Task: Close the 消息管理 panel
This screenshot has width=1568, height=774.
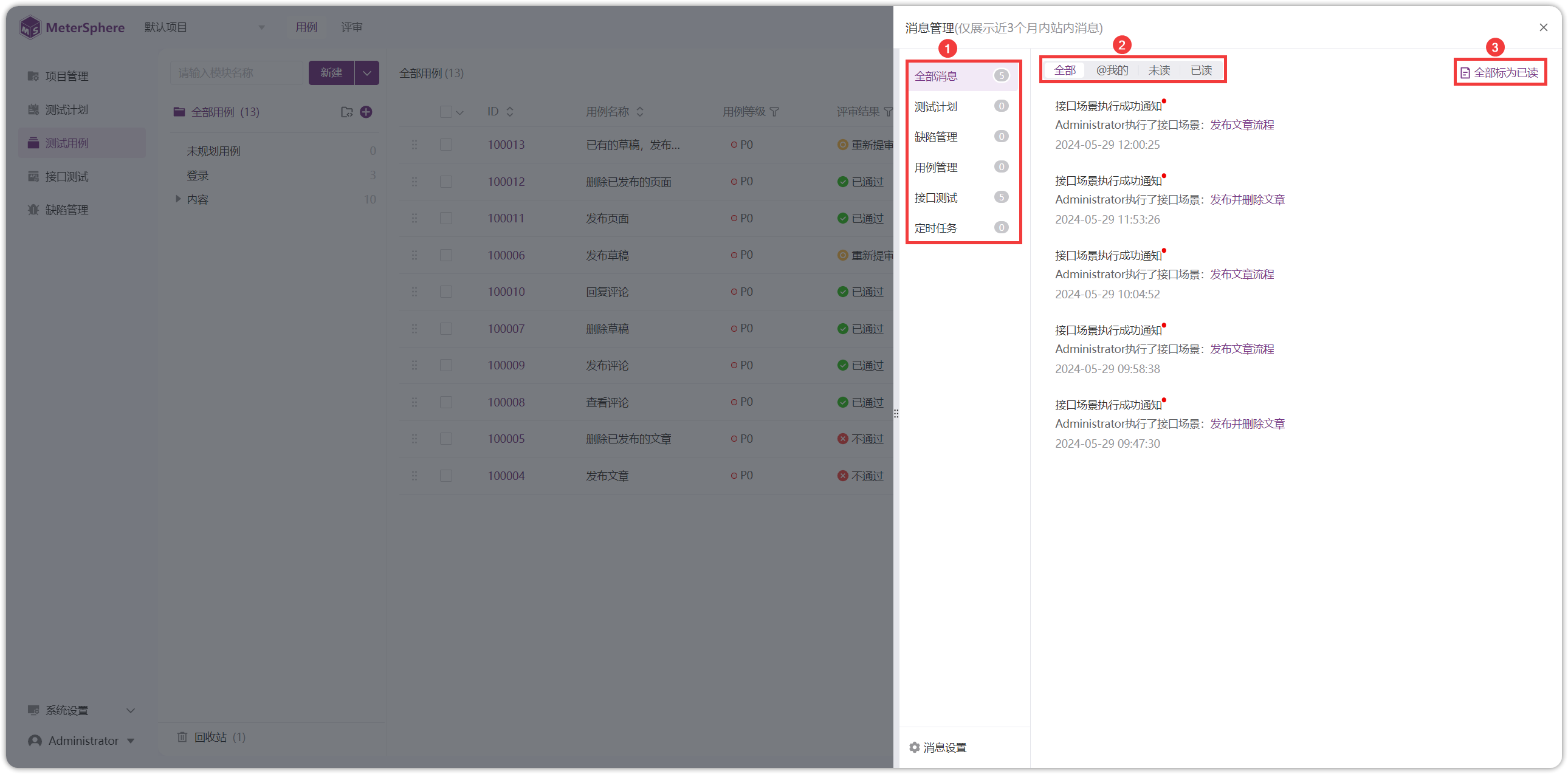Action: pyautogui.click(x=1543, y=27)
